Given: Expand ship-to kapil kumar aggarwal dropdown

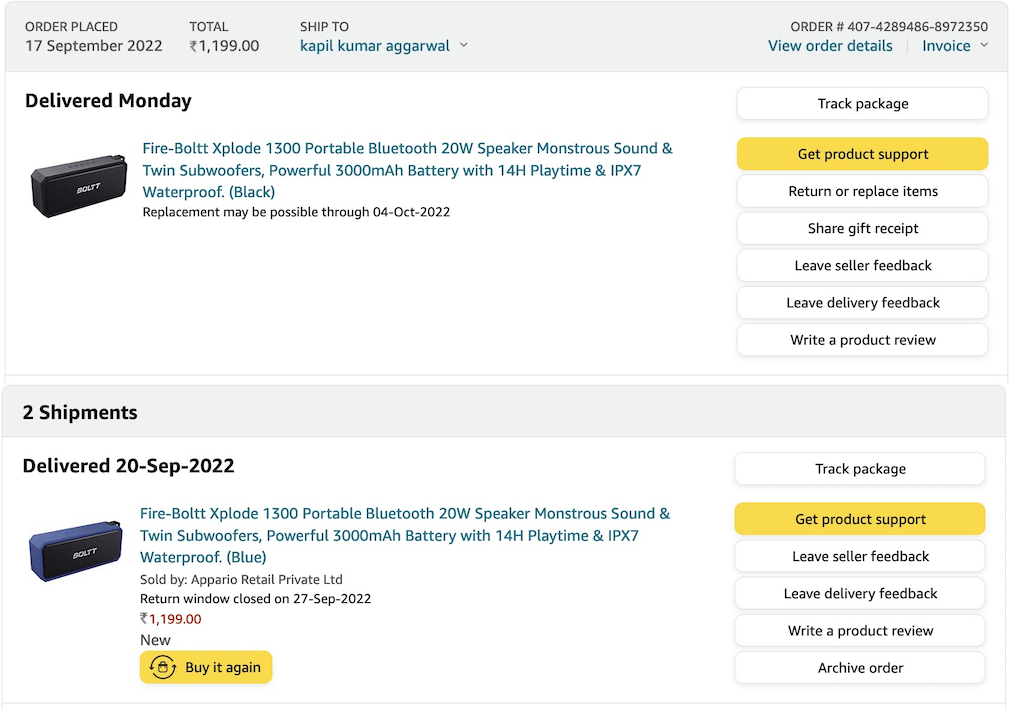Looking at the screenshot, I should 463,46.
